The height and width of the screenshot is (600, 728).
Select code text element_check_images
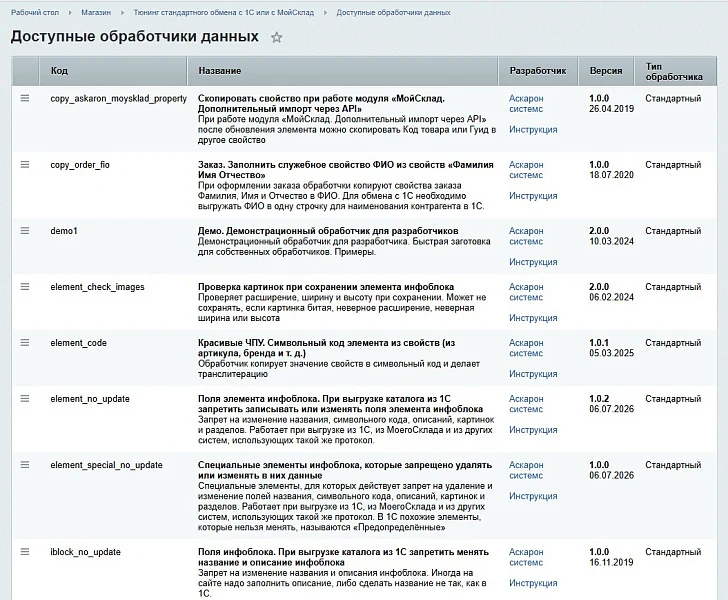point(98,287)
